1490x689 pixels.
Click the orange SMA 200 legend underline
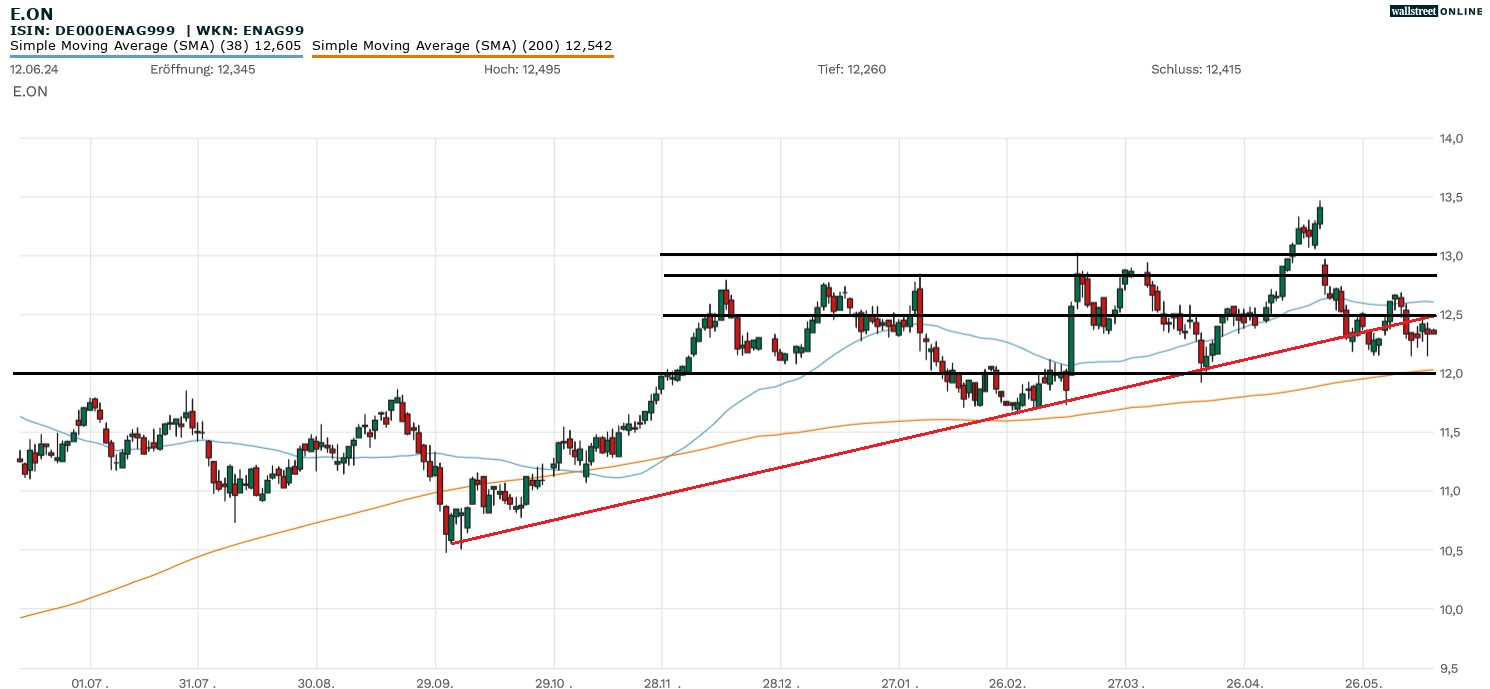click(462, 56)
